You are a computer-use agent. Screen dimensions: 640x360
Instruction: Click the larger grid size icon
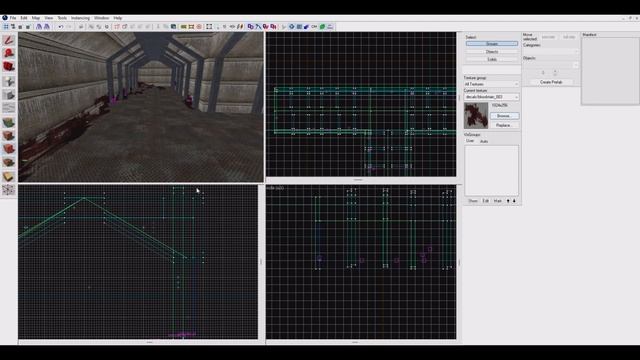[x=28, y=27]
